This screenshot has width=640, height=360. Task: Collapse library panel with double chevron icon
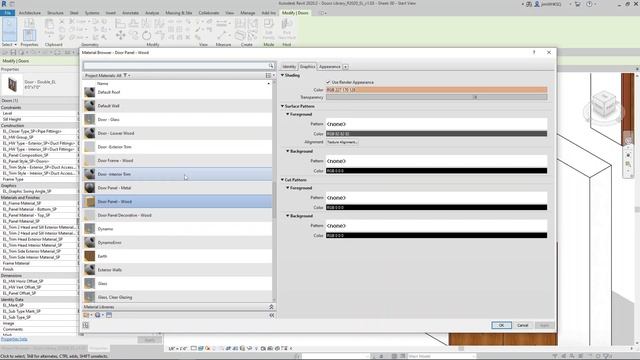271,307
